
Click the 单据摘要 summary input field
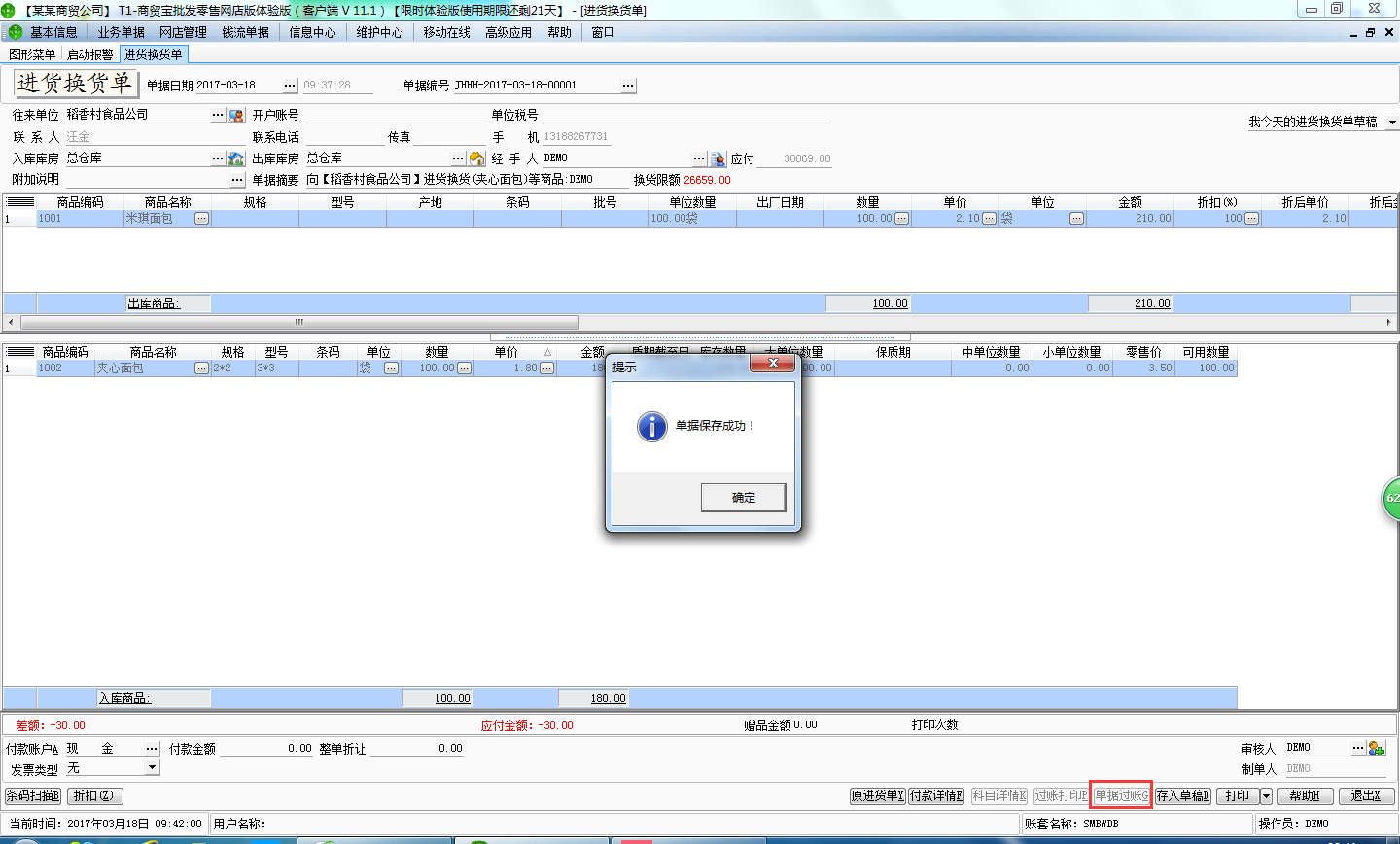pos(465,180)
